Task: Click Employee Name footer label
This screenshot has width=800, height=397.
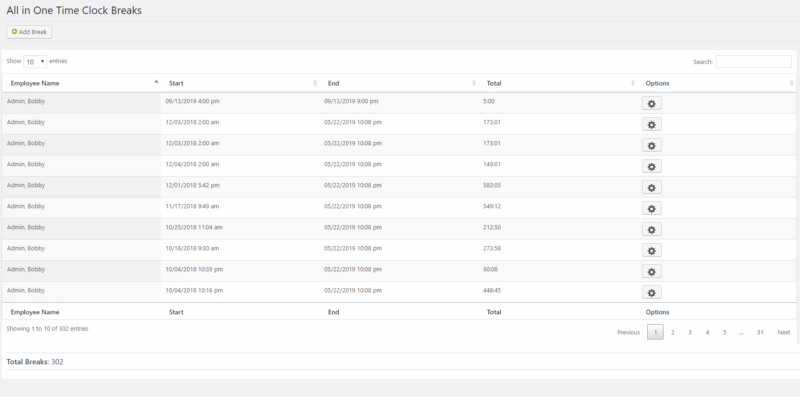Action: pyautogui.click(x=35, y=312)
